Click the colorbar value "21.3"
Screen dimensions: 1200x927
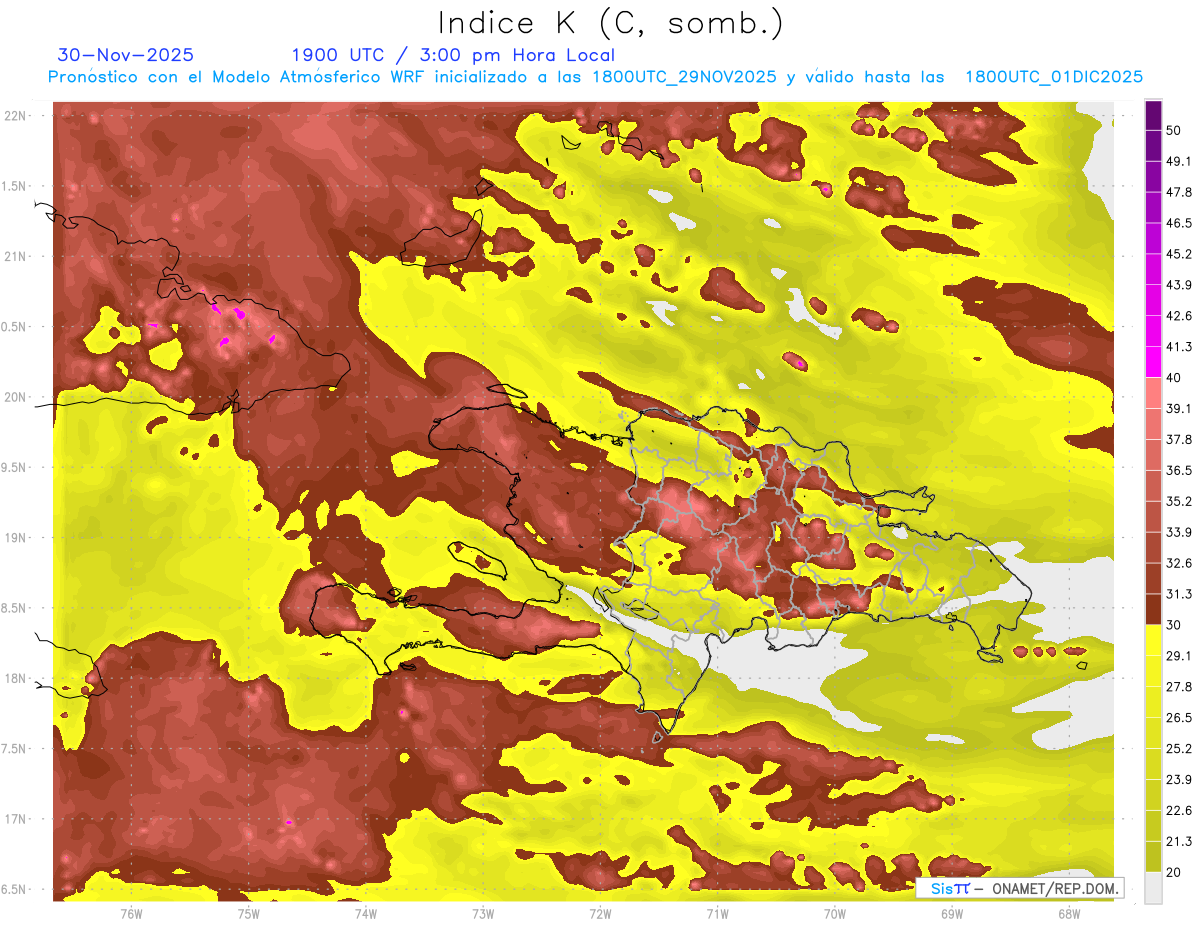click(x=1179, y=842)
